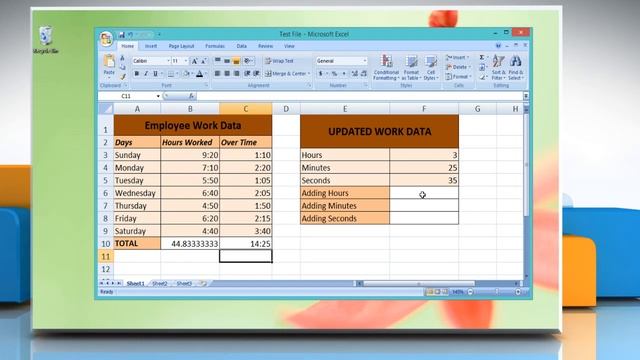The image size is (640, 360).
Task: Open Recycle Bin on desktop
Action: pos(46,40)
